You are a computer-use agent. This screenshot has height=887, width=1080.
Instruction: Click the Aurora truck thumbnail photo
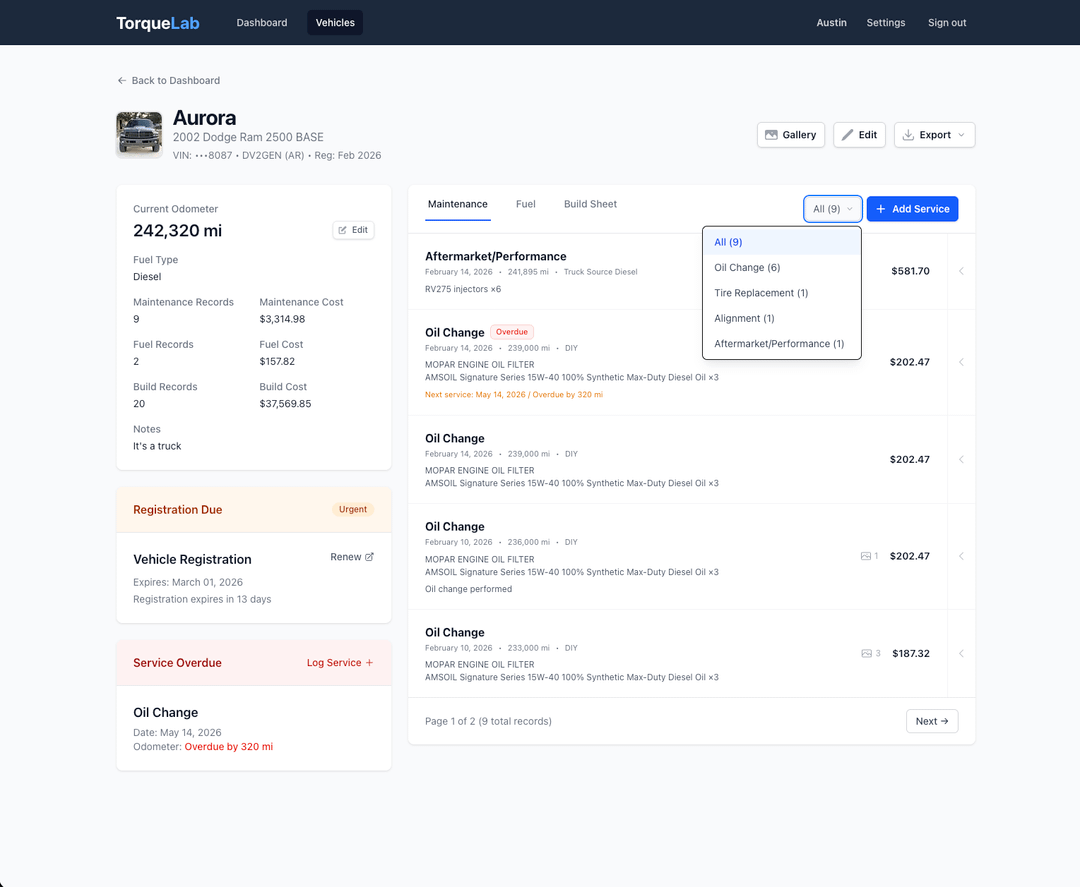(x=139, y=134)
